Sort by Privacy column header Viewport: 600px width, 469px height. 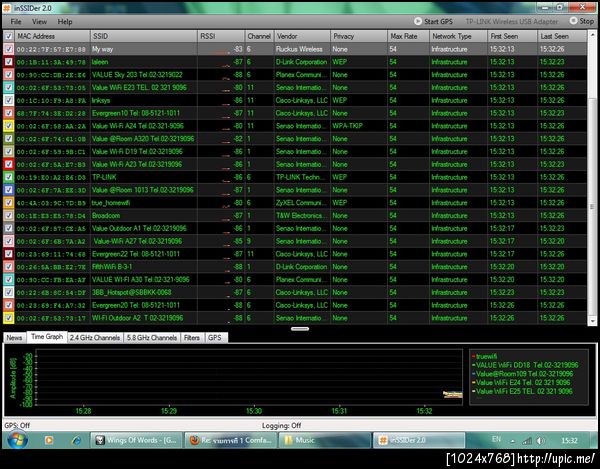(359, 36)
